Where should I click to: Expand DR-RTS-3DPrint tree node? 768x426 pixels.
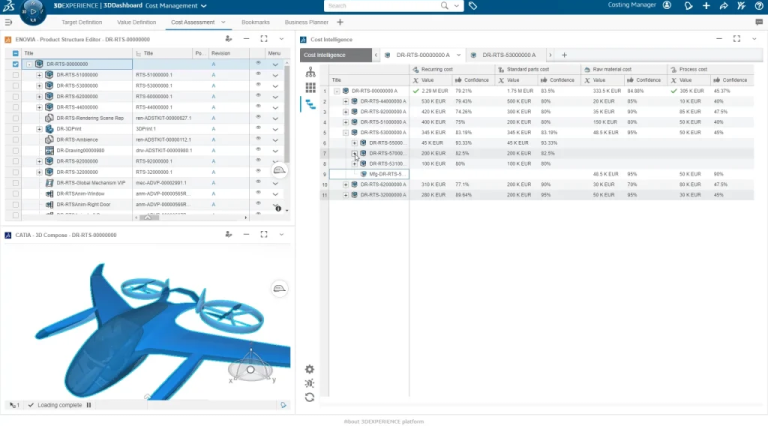39,129
